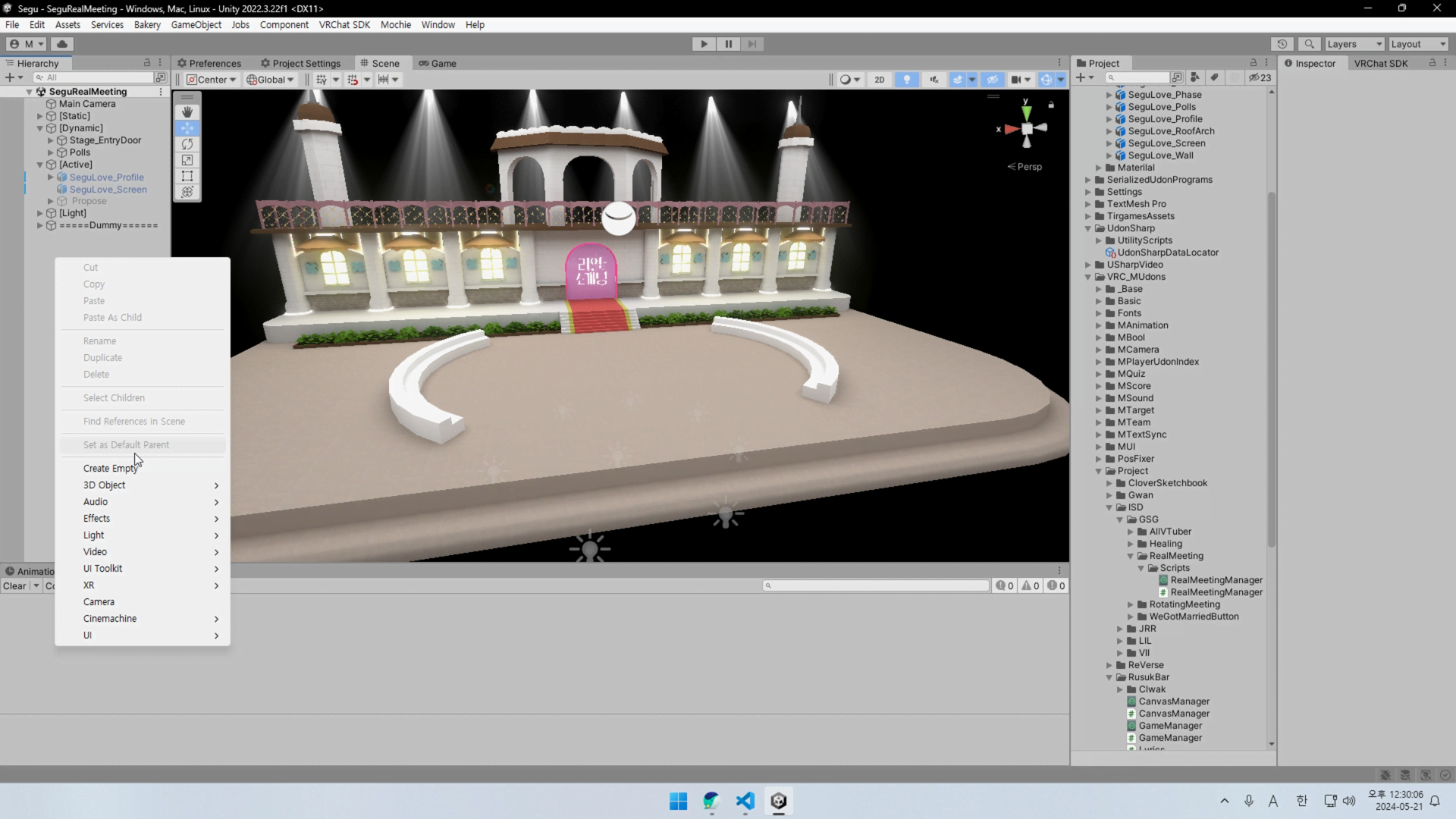
Task: Open the undo history icon
Action: [1282, 44]
